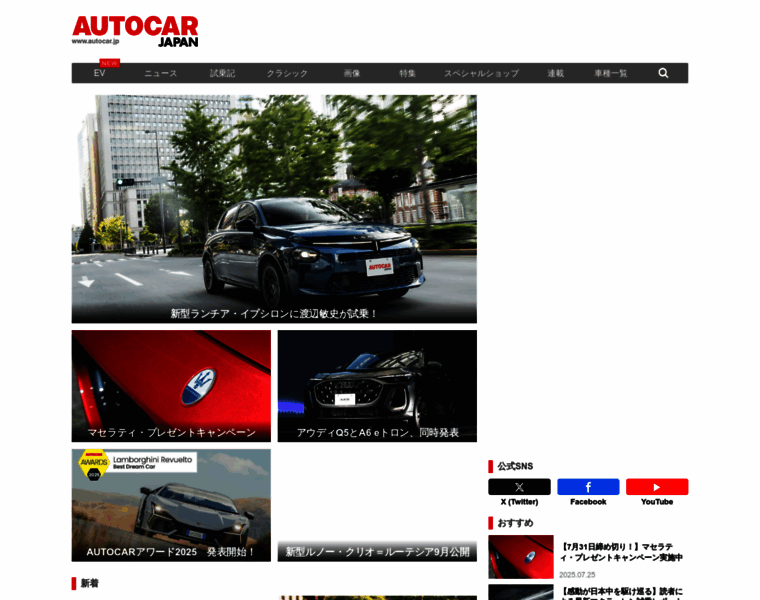Open the マセラティ・プレゼントキャンペーン card
The width and height of the screenshot is (760, 600).
(171, 386)
